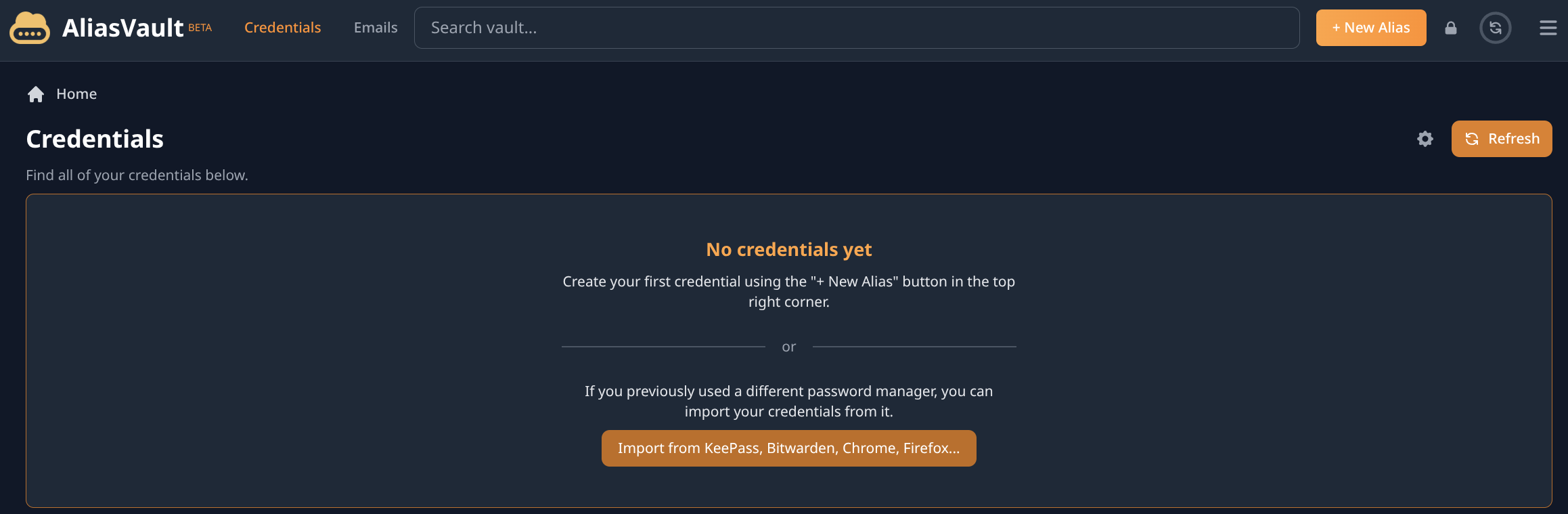Click the 'No credentials yet' heading
1568x514 pixels.
click(x=788, y=250)
